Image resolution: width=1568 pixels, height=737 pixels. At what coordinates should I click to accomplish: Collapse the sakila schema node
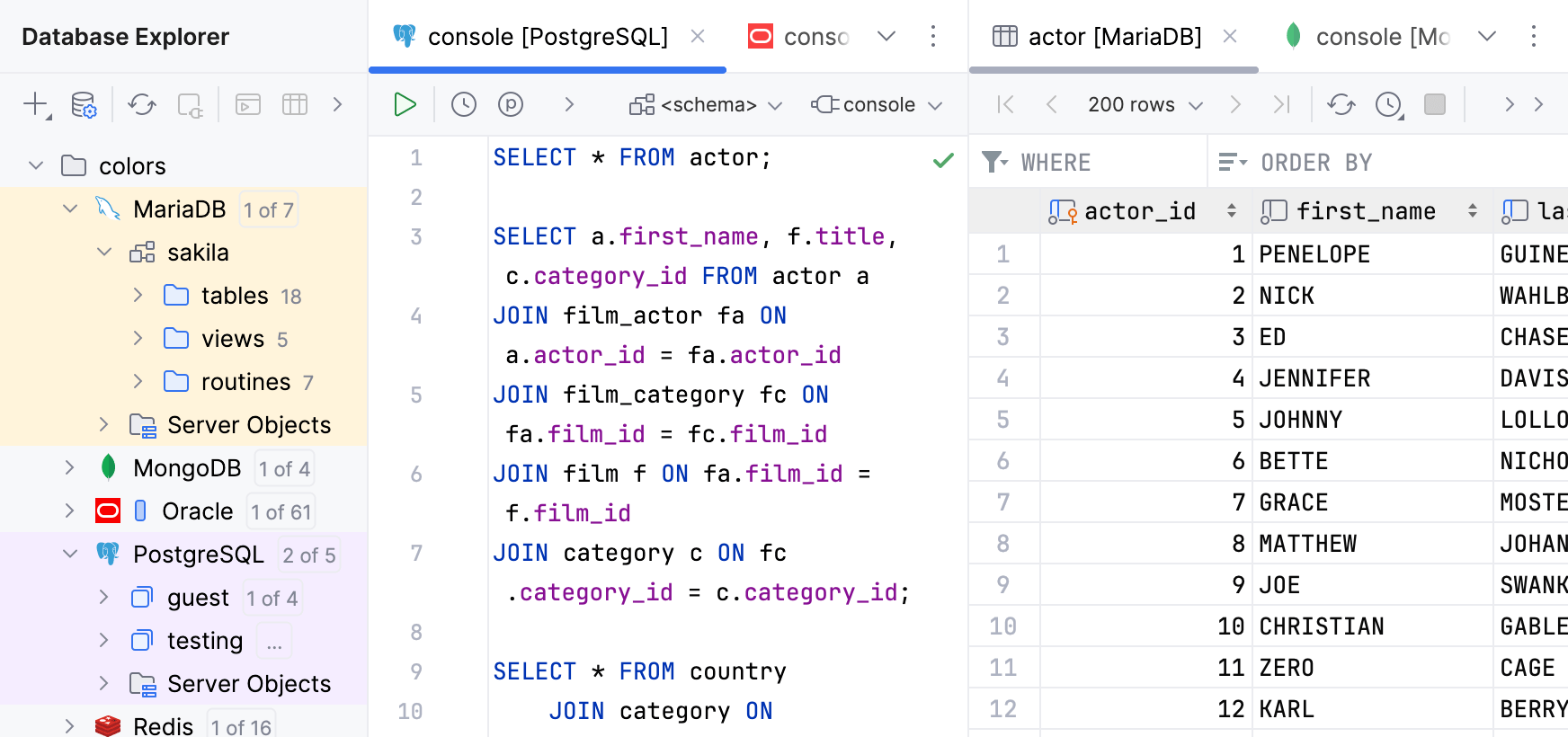tap(104, 253)
